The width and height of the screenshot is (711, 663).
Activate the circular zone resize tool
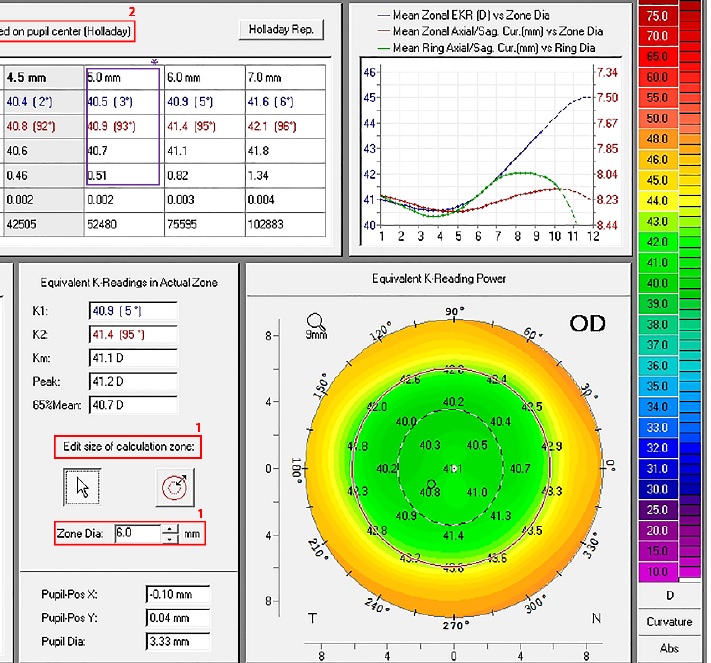tap(174, 486)
